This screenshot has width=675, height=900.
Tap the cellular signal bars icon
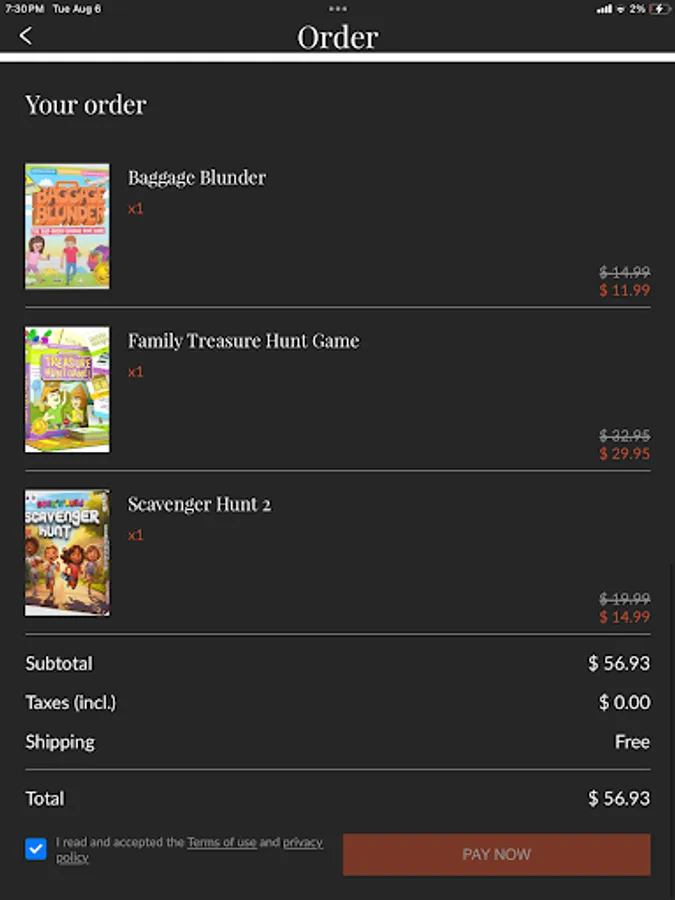(x=603, y=8)
